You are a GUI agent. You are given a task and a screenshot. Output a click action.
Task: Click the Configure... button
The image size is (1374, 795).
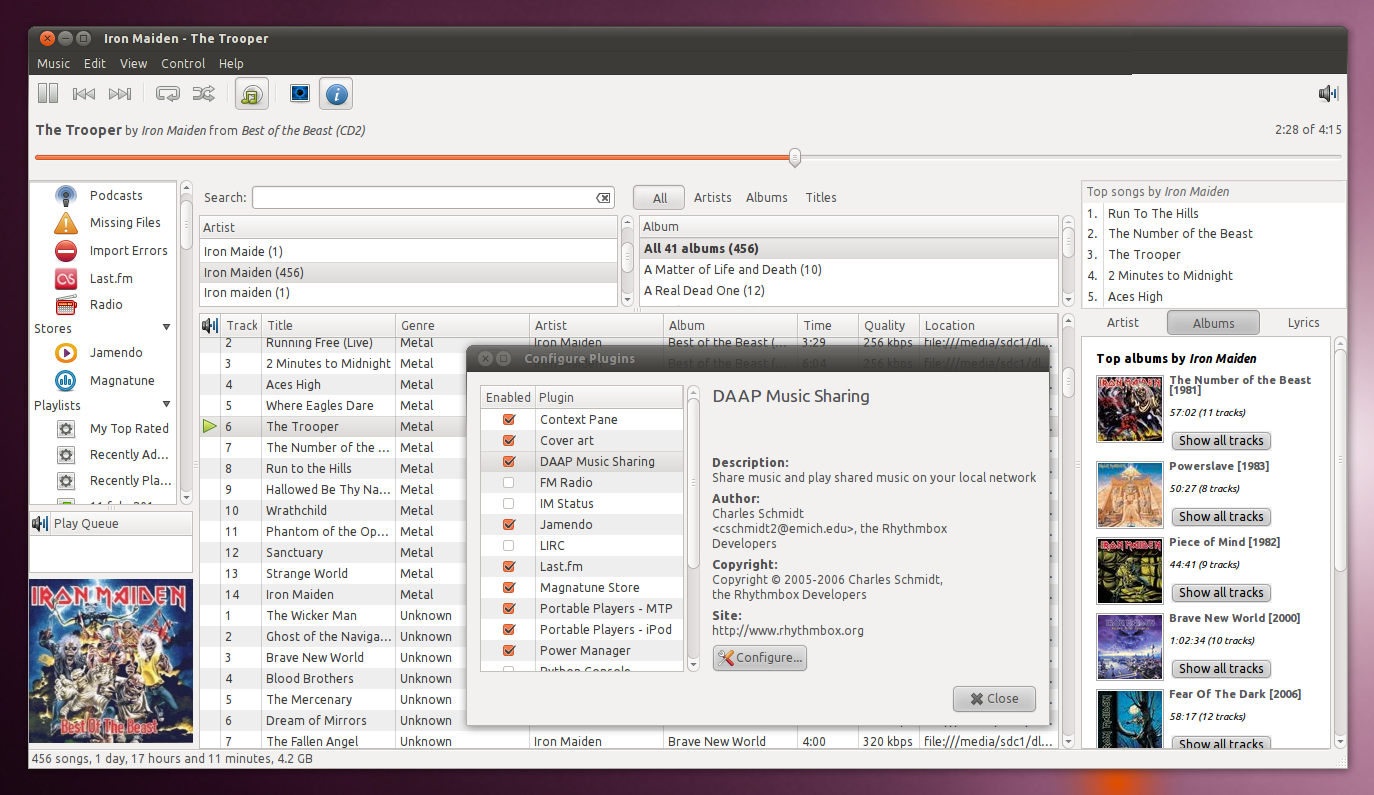[x=760, y=658]
